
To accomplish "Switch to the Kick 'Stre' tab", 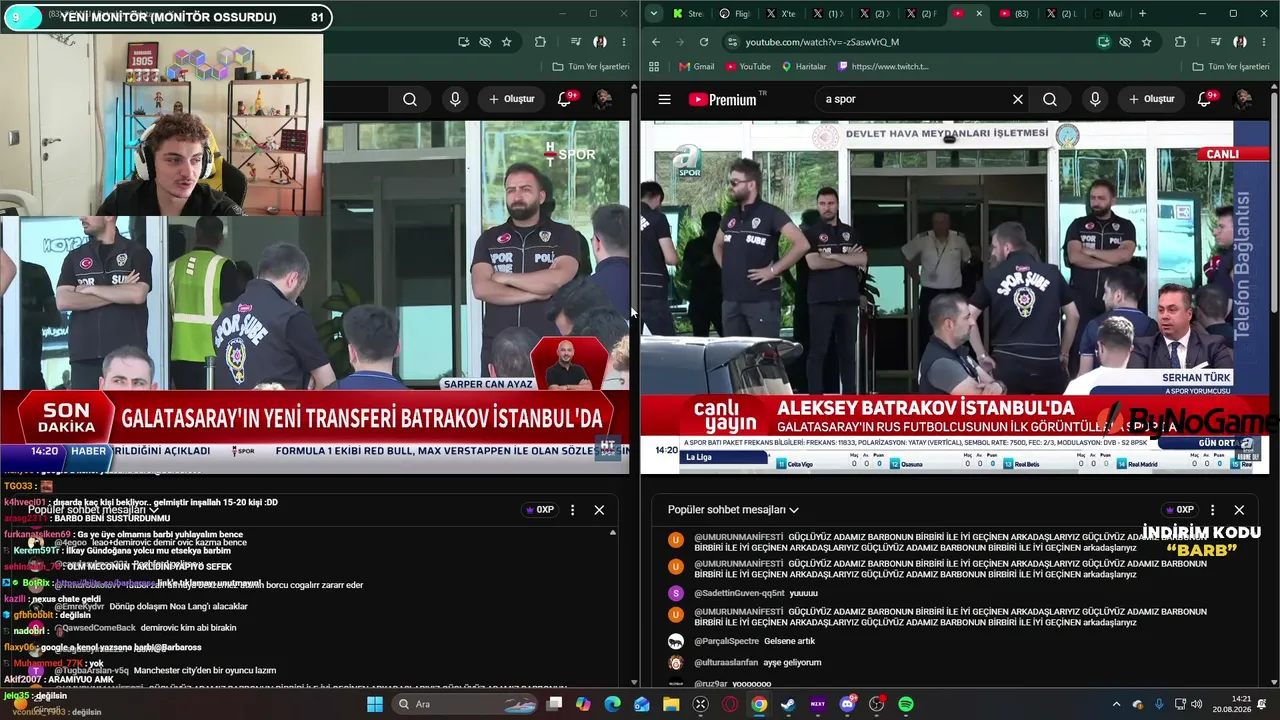I will click(689, 14).
